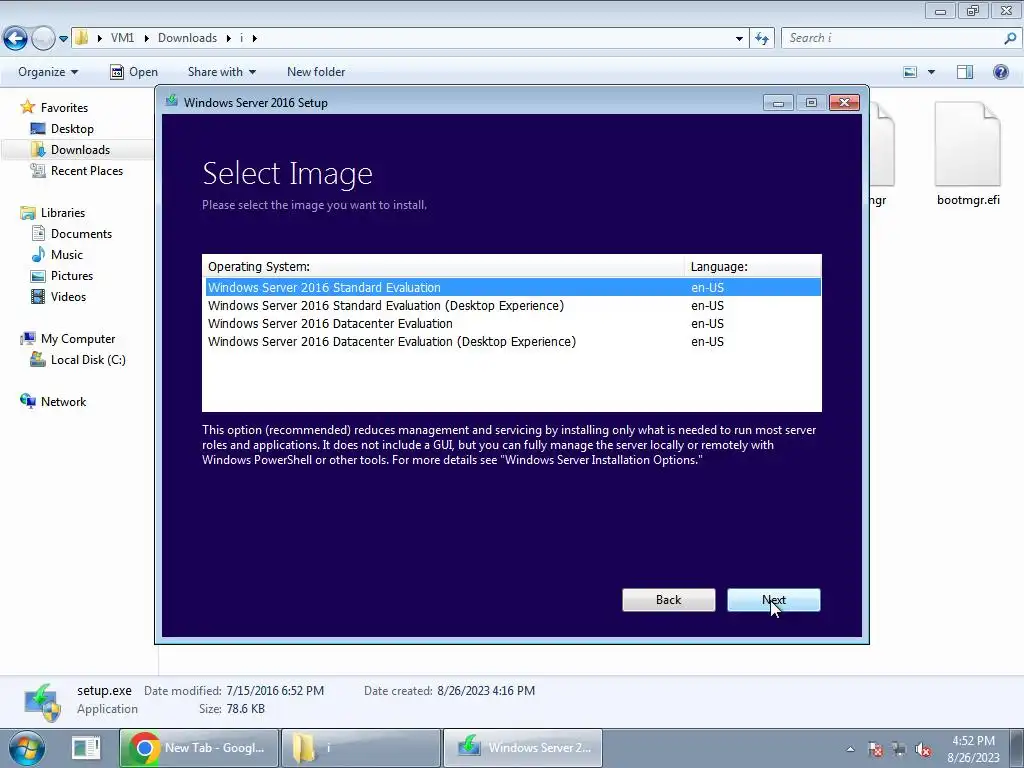1024x768 pixels.
Task: Expand the address bar history dropdown
Action: click(x=739, y=39)
